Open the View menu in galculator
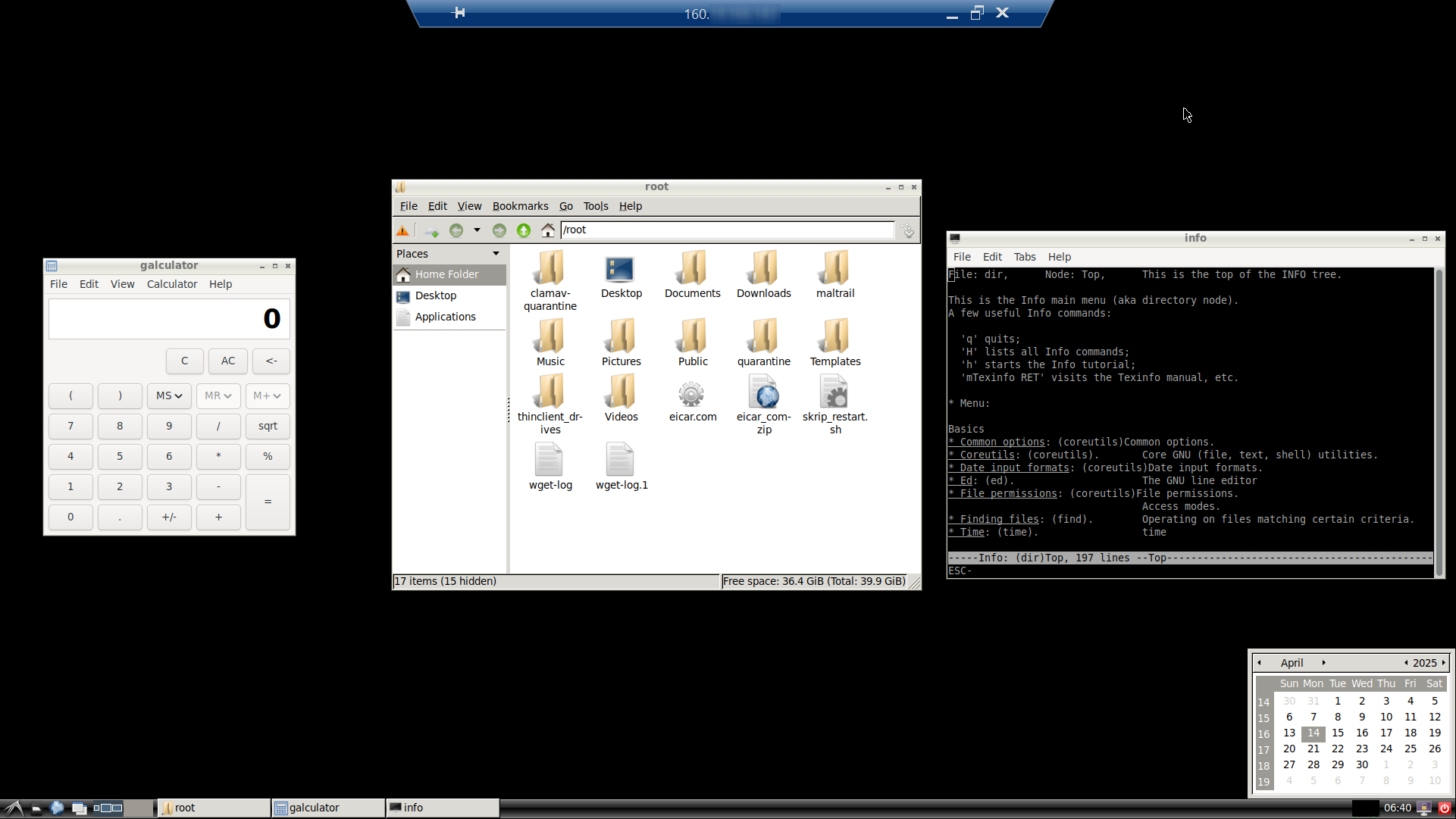Image resolution: width=1456 pixels, height=819 pixels. [122, 284]
